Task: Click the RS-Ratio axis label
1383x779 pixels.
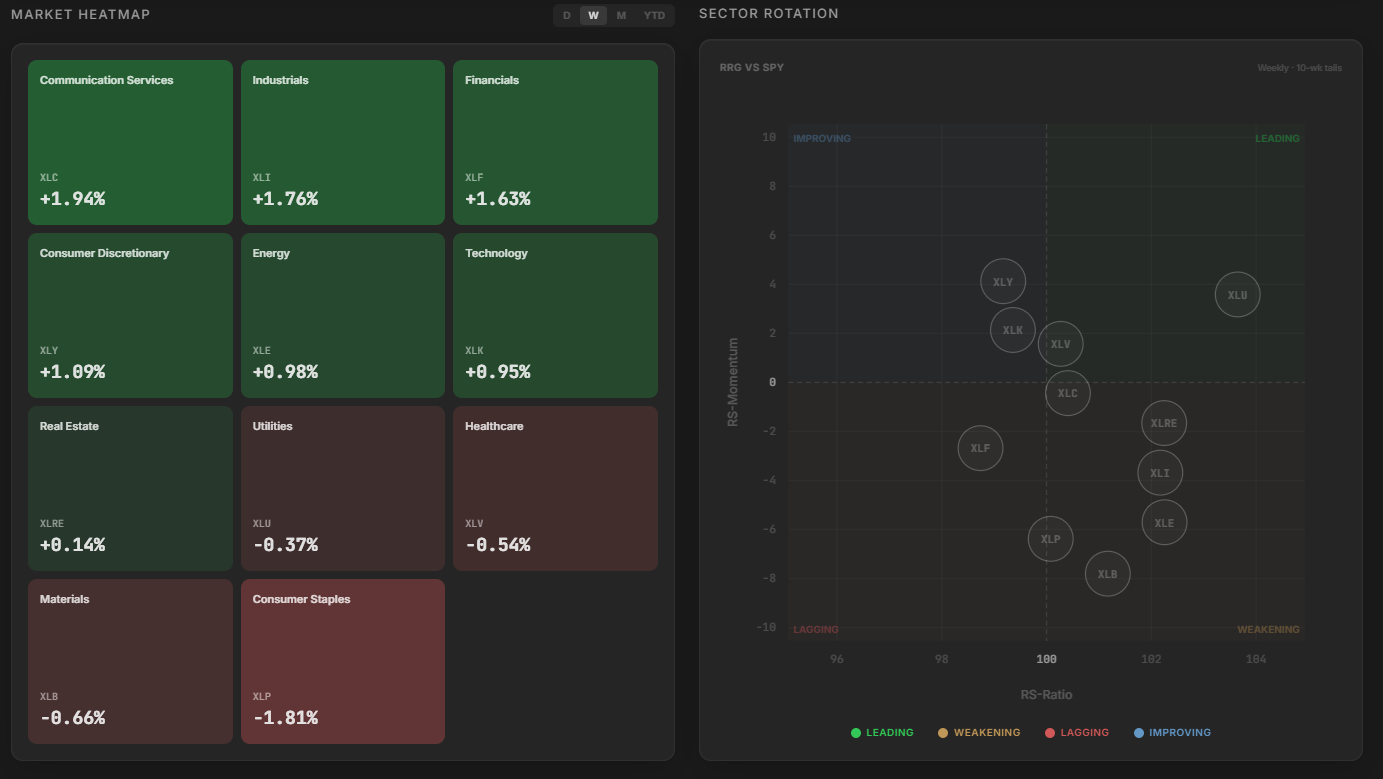Action: (1046, 694)
